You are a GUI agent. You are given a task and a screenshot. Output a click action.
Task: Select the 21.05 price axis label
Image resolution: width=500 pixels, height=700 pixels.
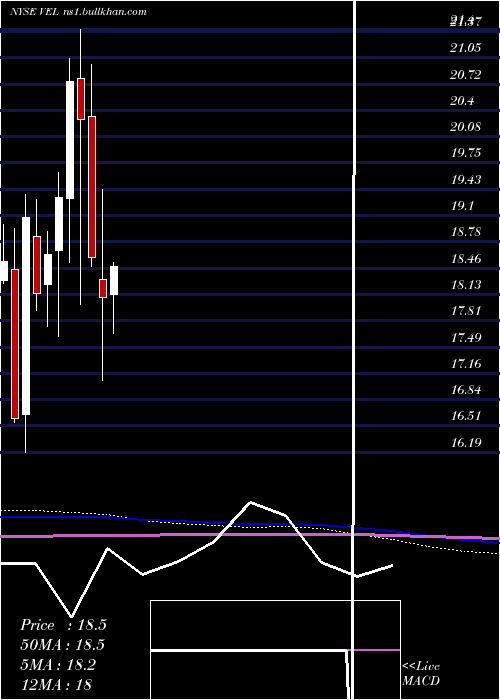click(x=466, y=48)
